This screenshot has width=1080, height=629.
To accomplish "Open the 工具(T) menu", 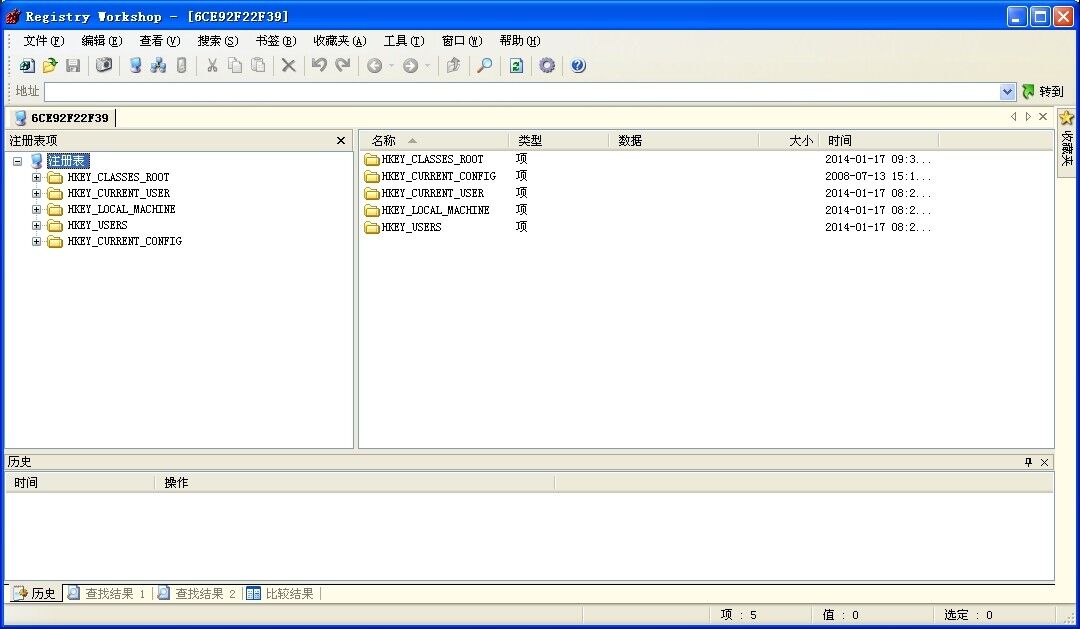I will (404, 41).
